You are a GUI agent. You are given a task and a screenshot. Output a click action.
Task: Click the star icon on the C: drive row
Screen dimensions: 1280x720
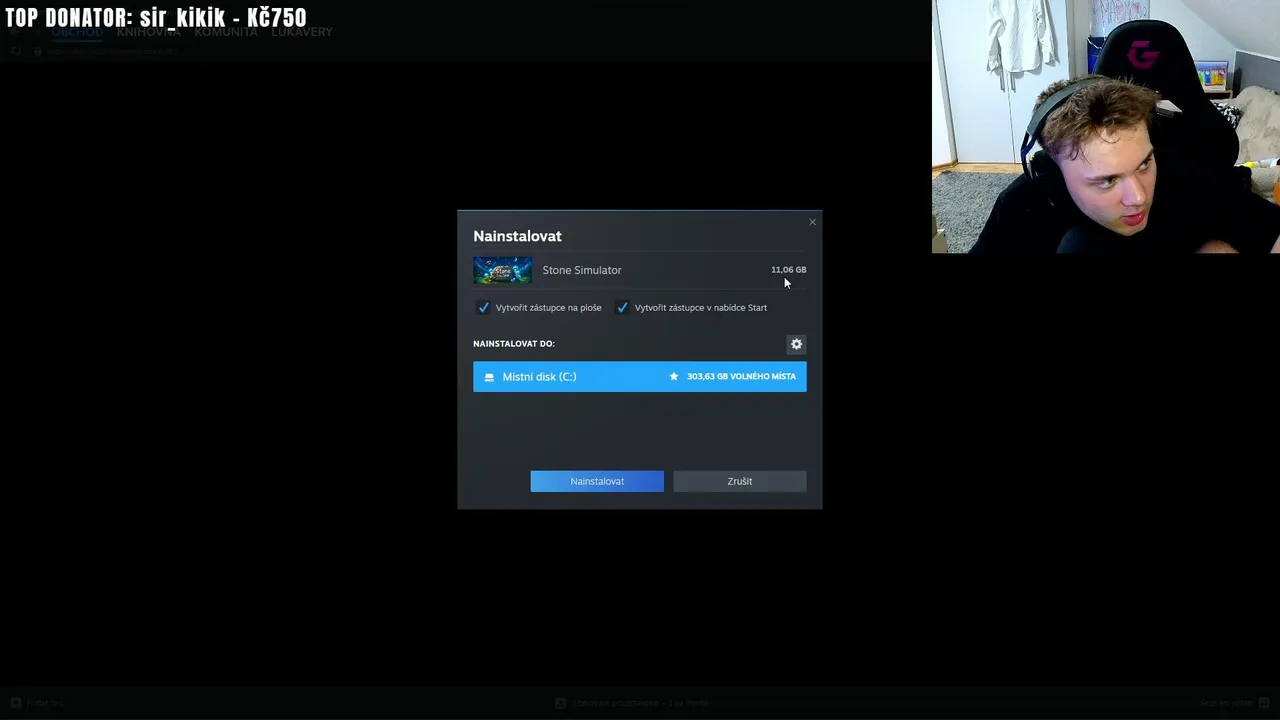(x=674, y=377)
